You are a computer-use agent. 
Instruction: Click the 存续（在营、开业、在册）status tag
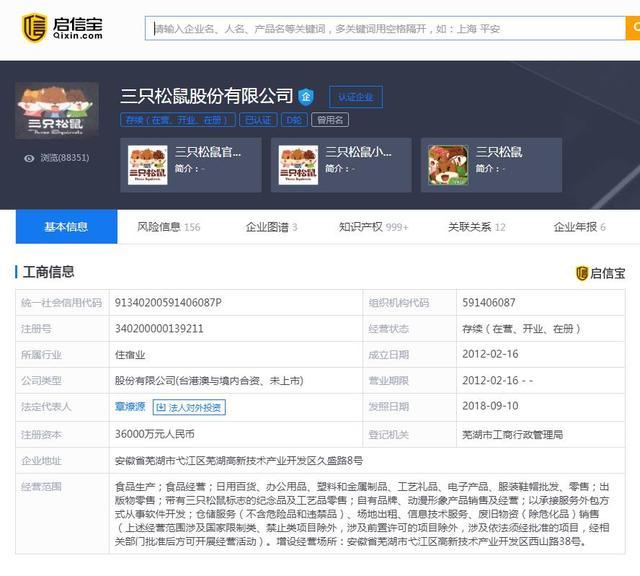click(x=178, y=120)
